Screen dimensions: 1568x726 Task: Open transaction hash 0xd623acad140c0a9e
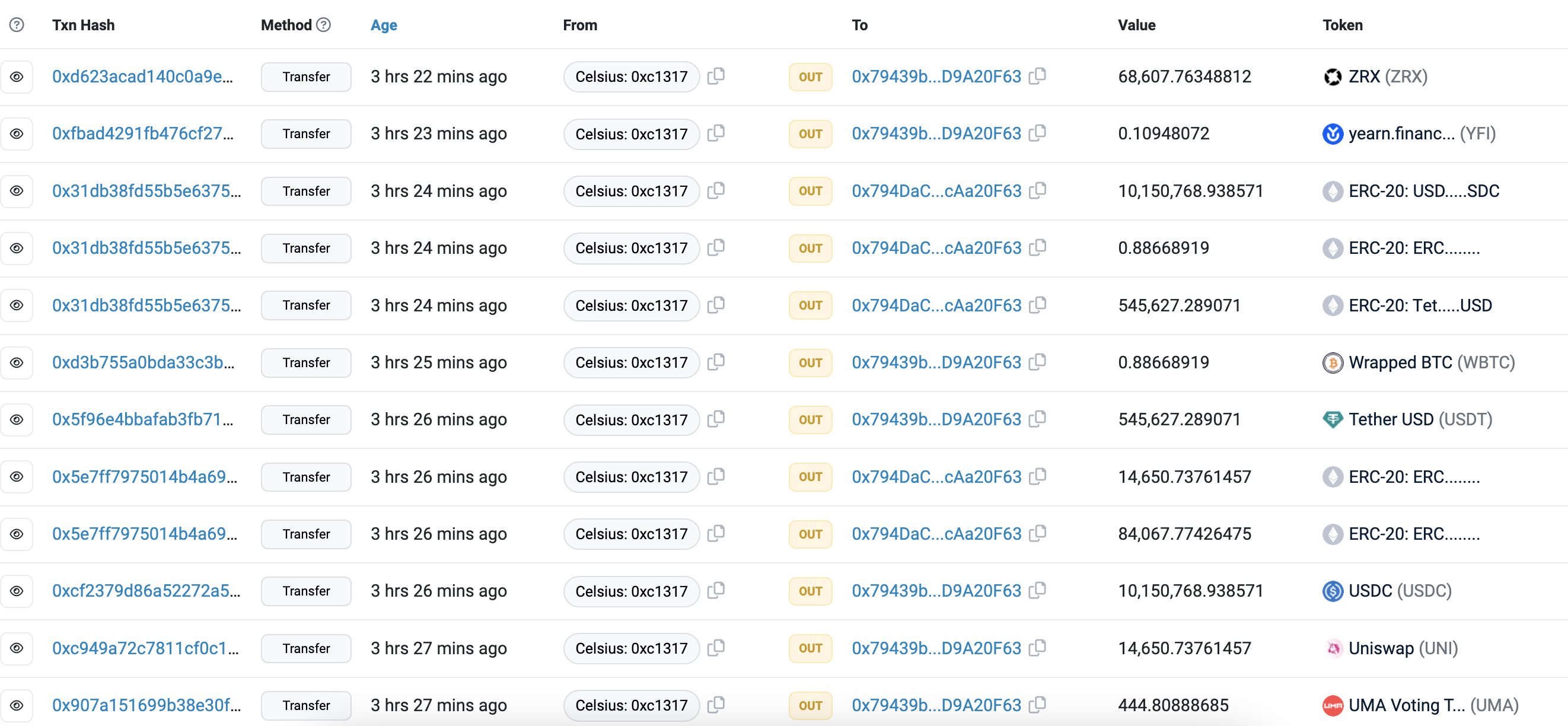click(142, 77)
